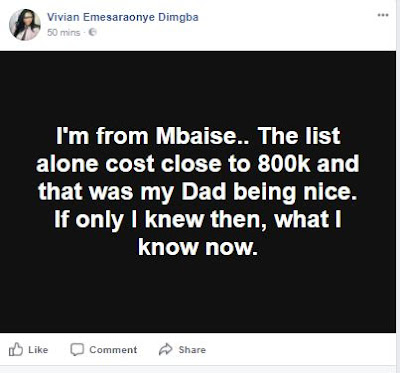The height and width of the screenshot is (373, 400).
Task: Click the globe privacy icon beside timestamp
Action: pyautogui.click(x=93, y=32)
